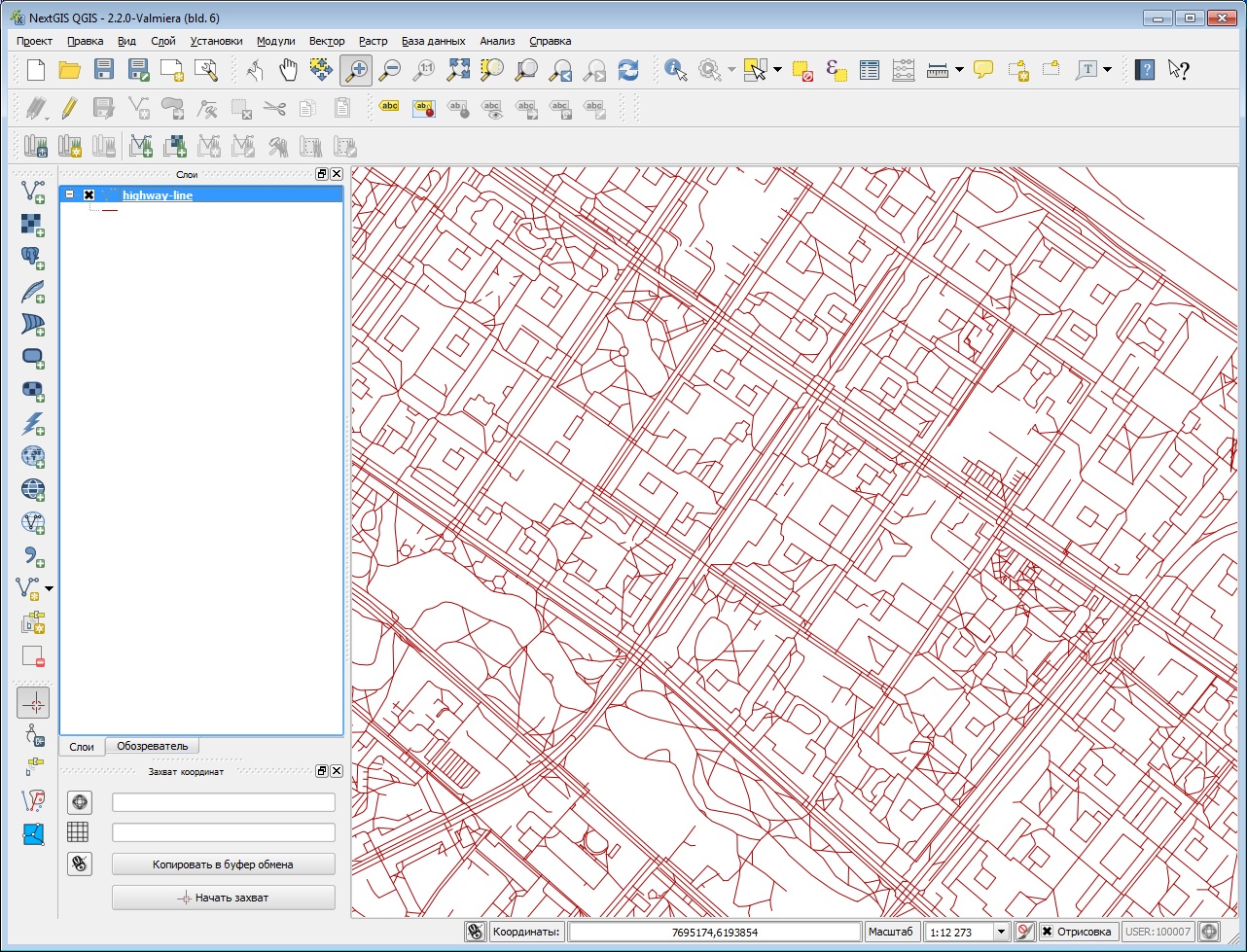Open the text annotation dropdown arrow

(1106, 69)
